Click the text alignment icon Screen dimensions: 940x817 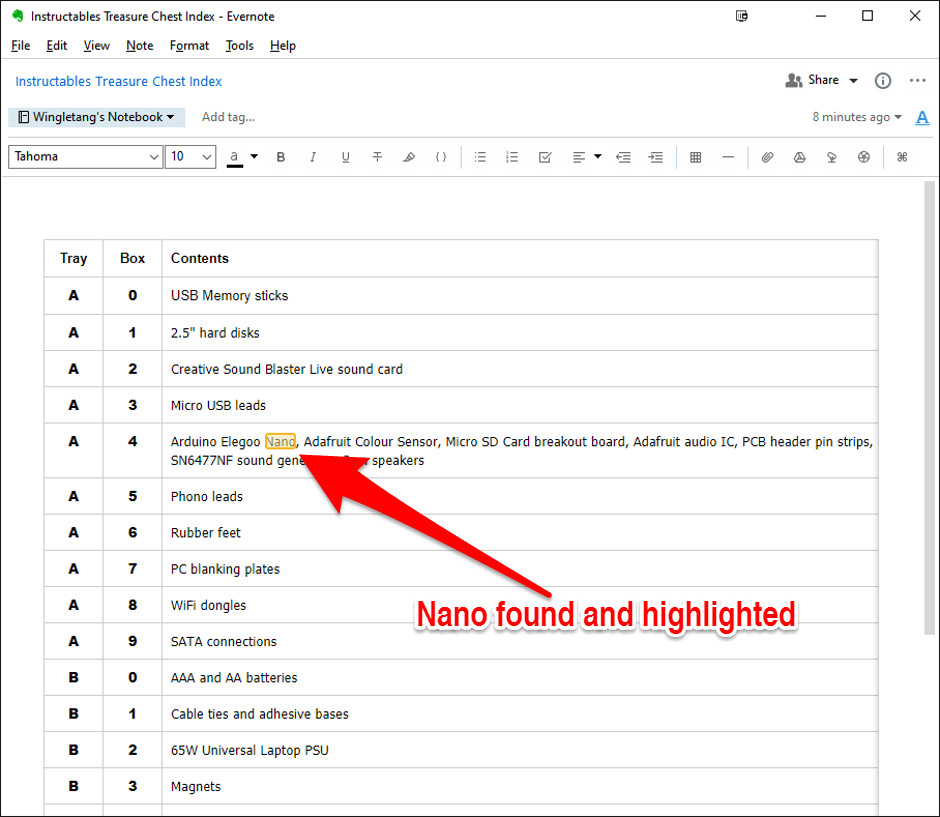point(579,157)
